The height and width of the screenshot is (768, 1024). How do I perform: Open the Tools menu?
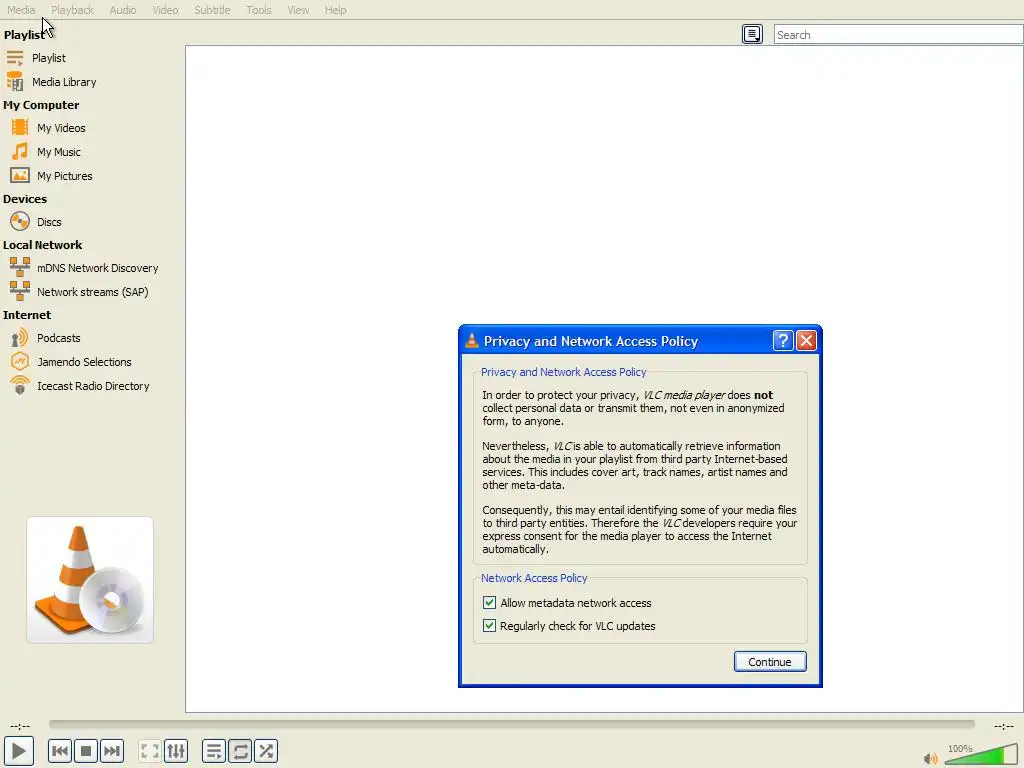pos(259,10)
